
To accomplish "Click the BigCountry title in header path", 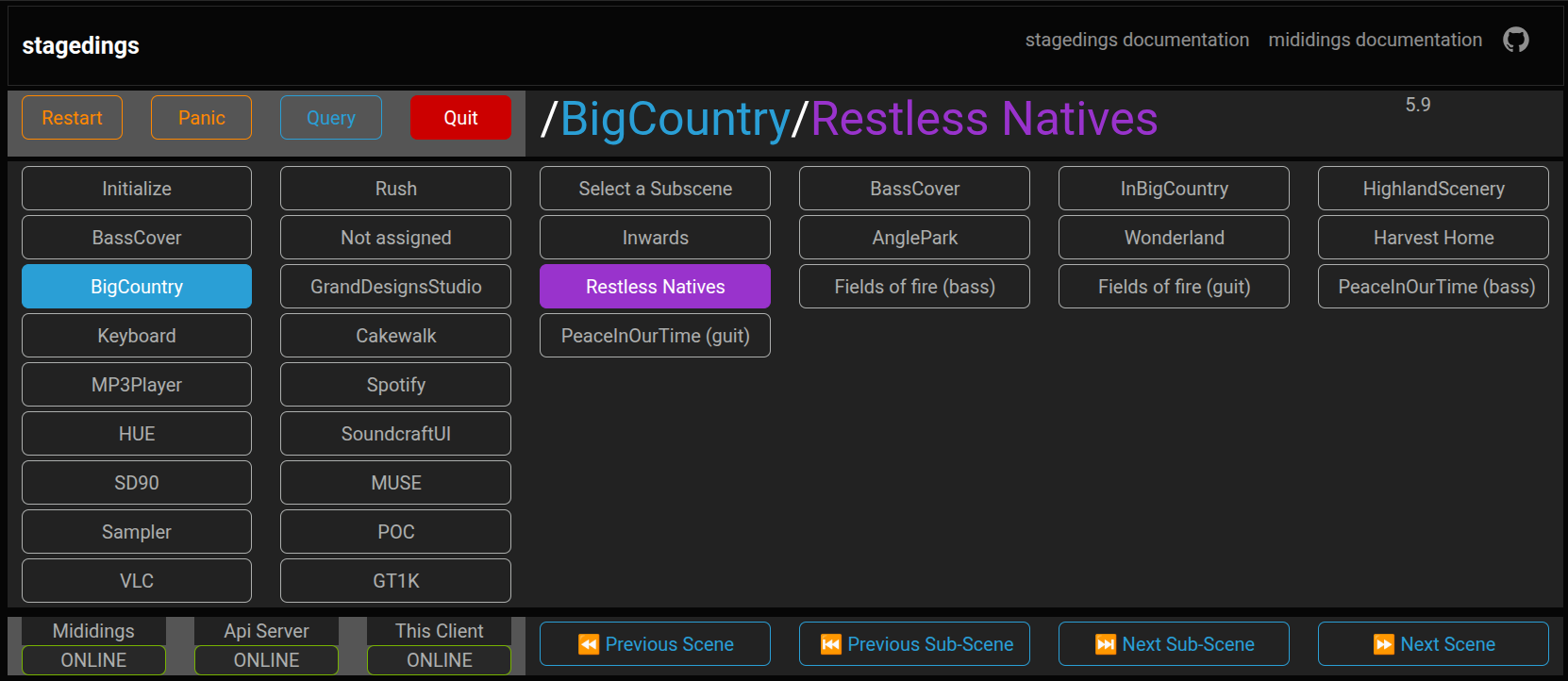I will [676, 120].
